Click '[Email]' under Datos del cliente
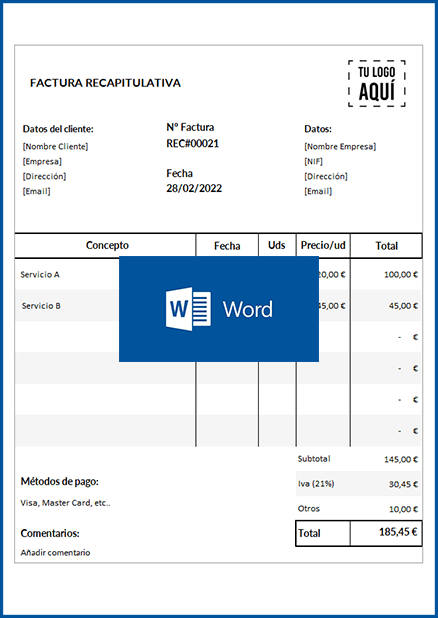 [x=36, y=191]
